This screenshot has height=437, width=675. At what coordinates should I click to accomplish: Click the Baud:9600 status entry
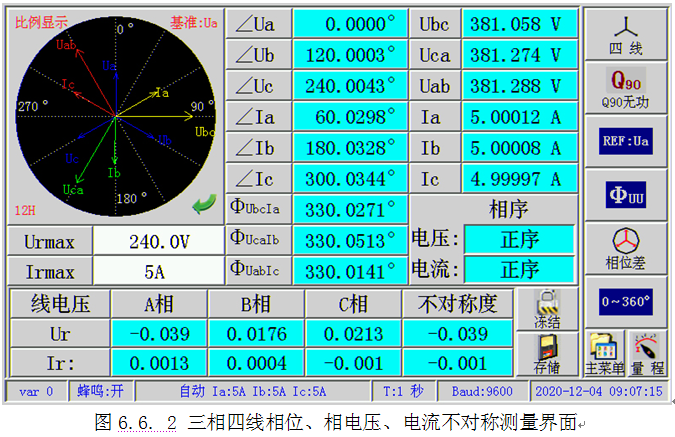pyautogui.click(x=482, y=391)
